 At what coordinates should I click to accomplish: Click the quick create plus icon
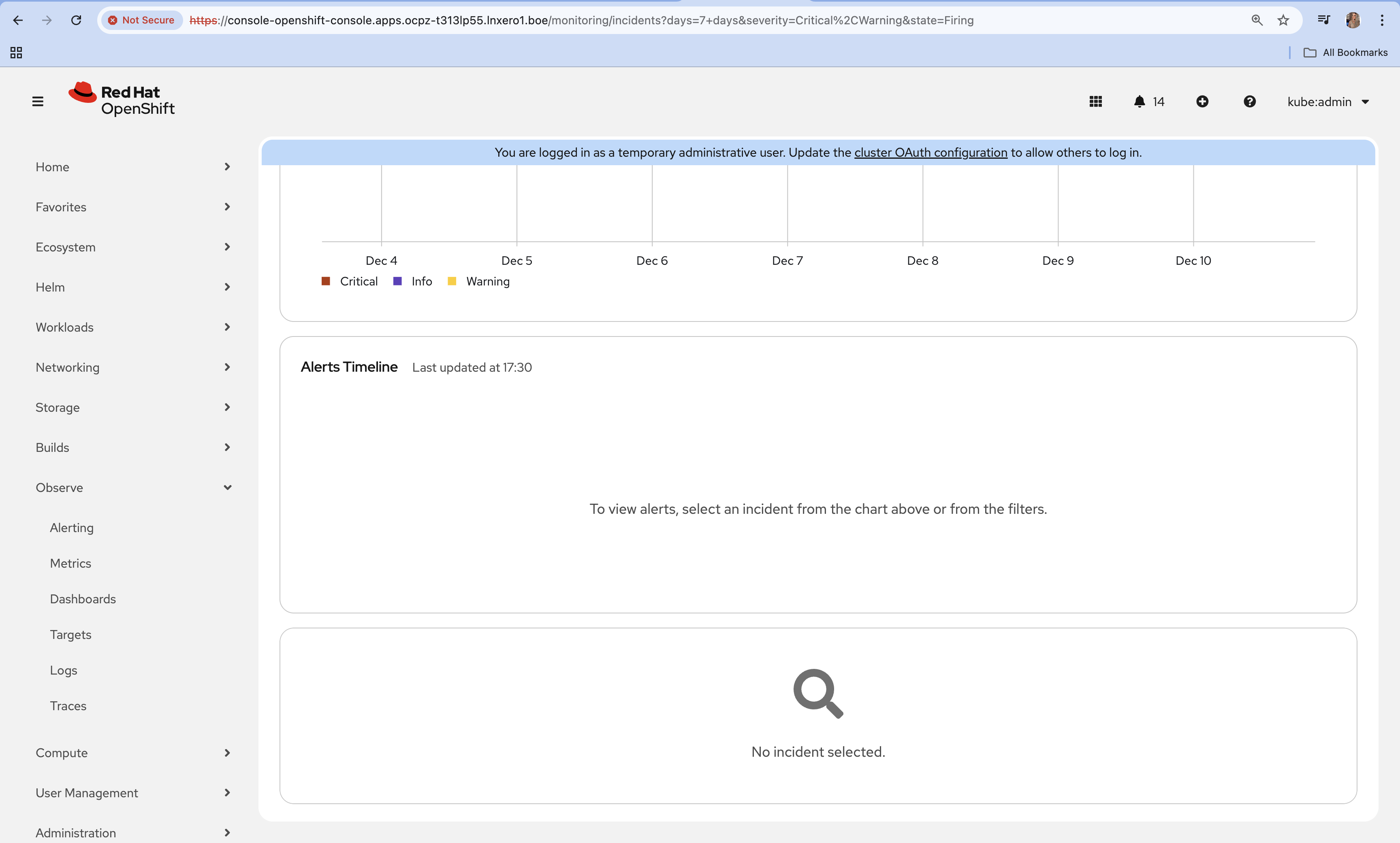(1202, 102)
